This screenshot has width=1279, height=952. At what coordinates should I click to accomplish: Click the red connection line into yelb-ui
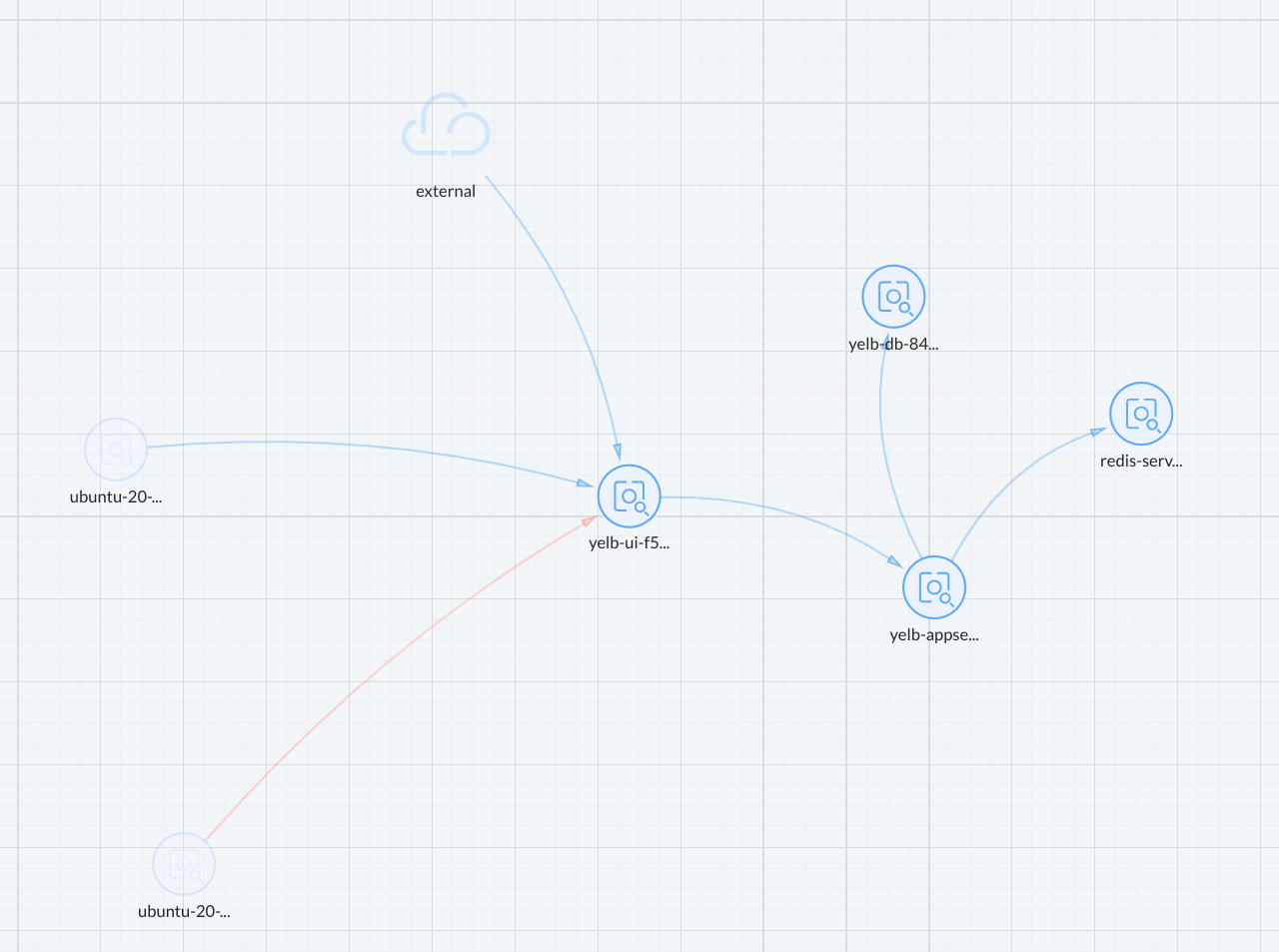coord(380,669)
